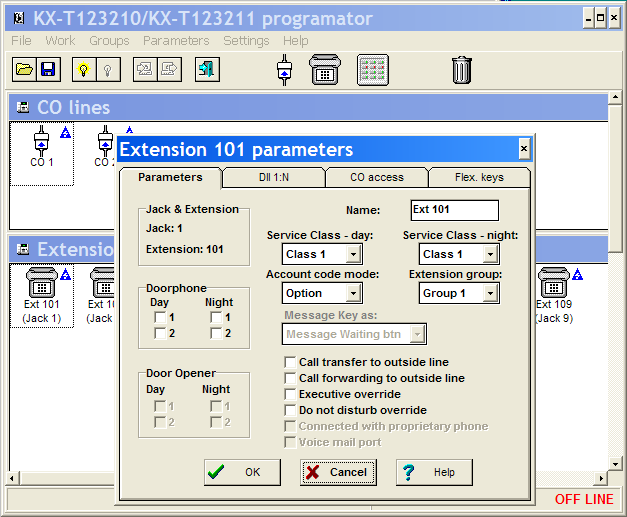Click the lit yellow light bulb icon

(x=83, y=69)
